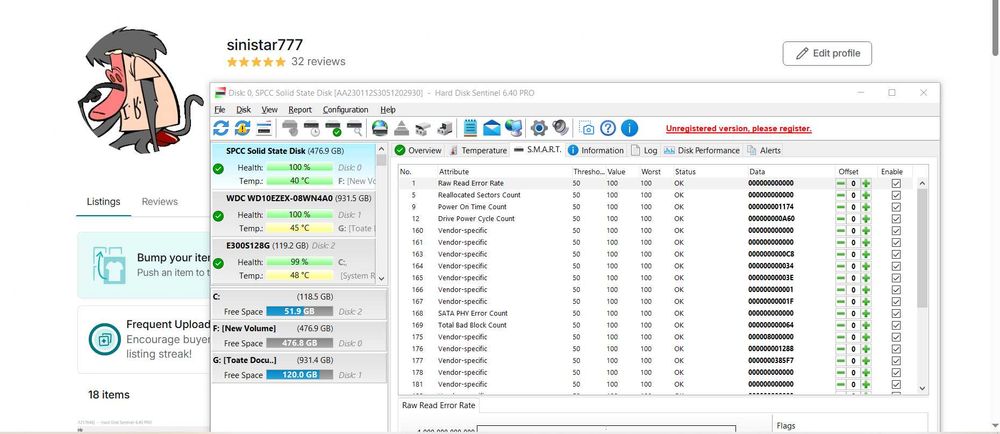
Task: Click the green status check next to WDC disk
Action: tap(219, 215)
